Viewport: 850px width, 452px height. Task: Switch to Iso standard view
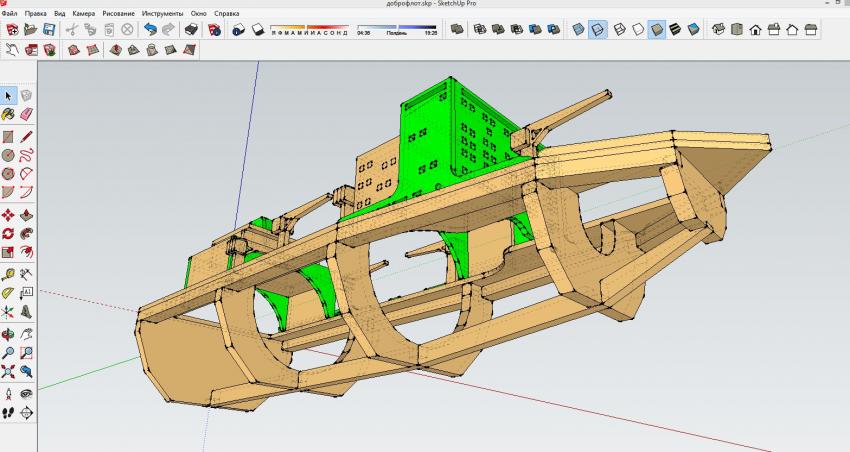coord(718,30)
